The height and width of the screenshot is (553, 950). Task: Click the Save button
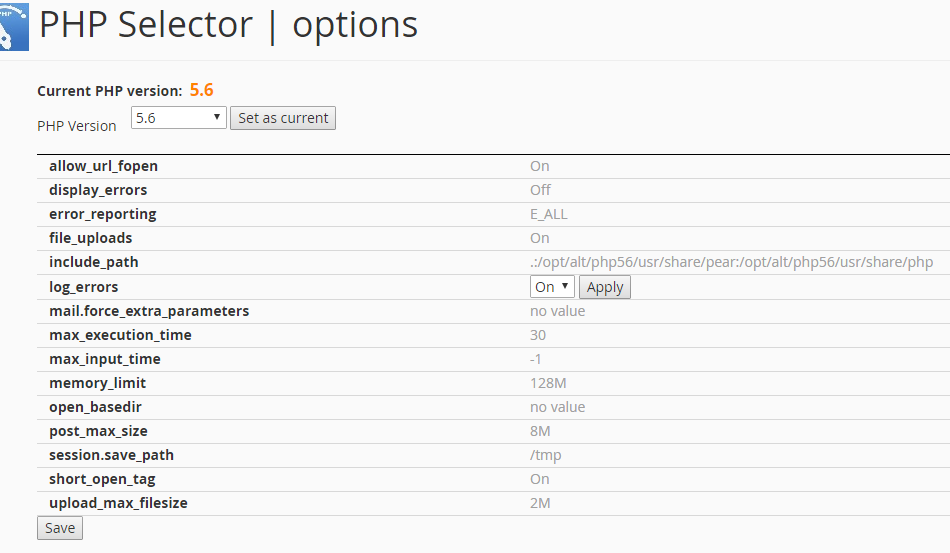[x=60, y=528]
